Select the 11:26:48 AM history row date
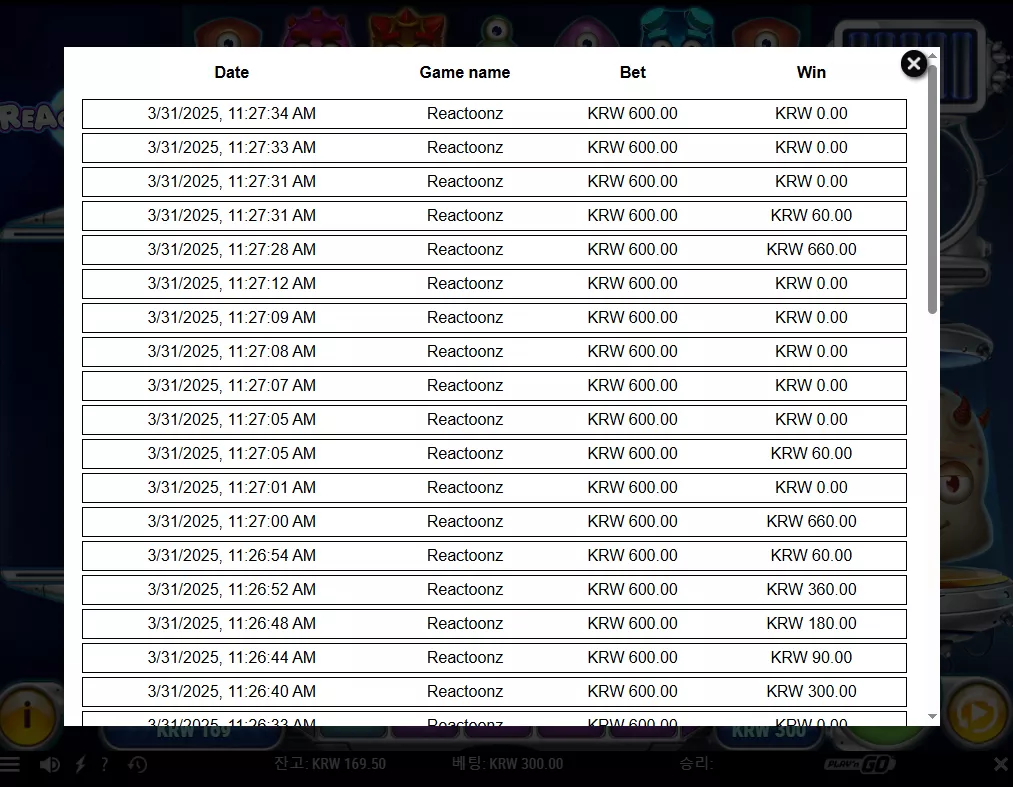 pyautogui.click(x=231, y=624)
